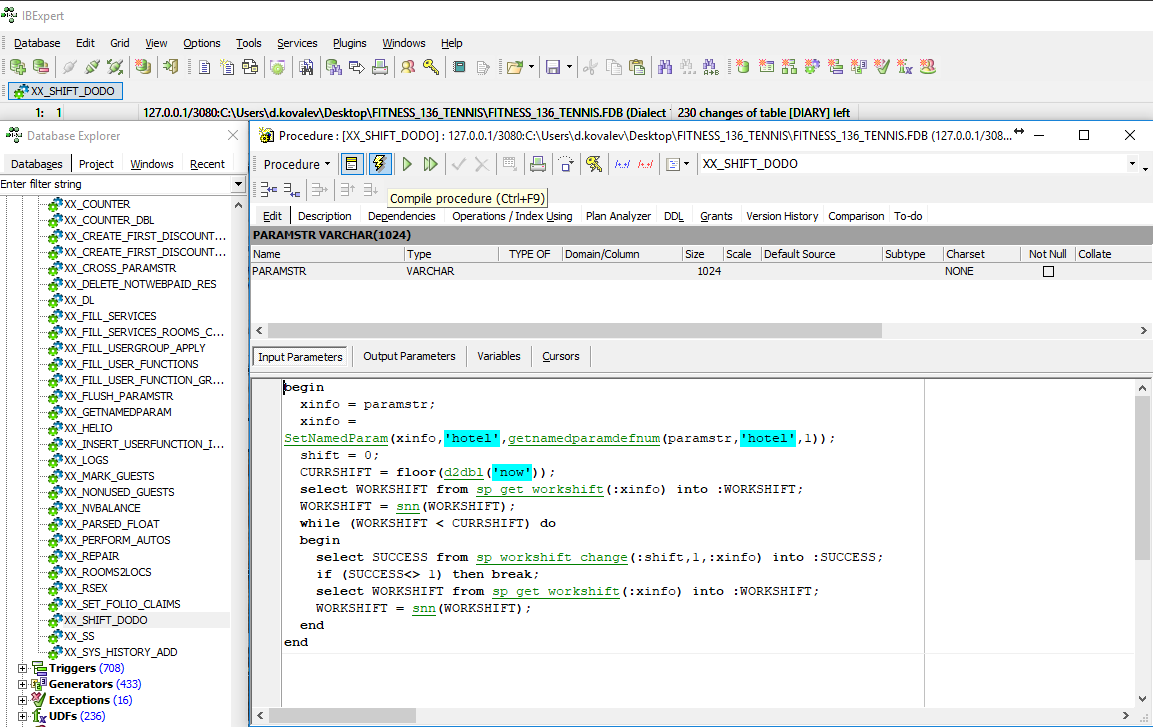
Task: Click the double green arrow debug icon
Action: click(x=431, y=164)
